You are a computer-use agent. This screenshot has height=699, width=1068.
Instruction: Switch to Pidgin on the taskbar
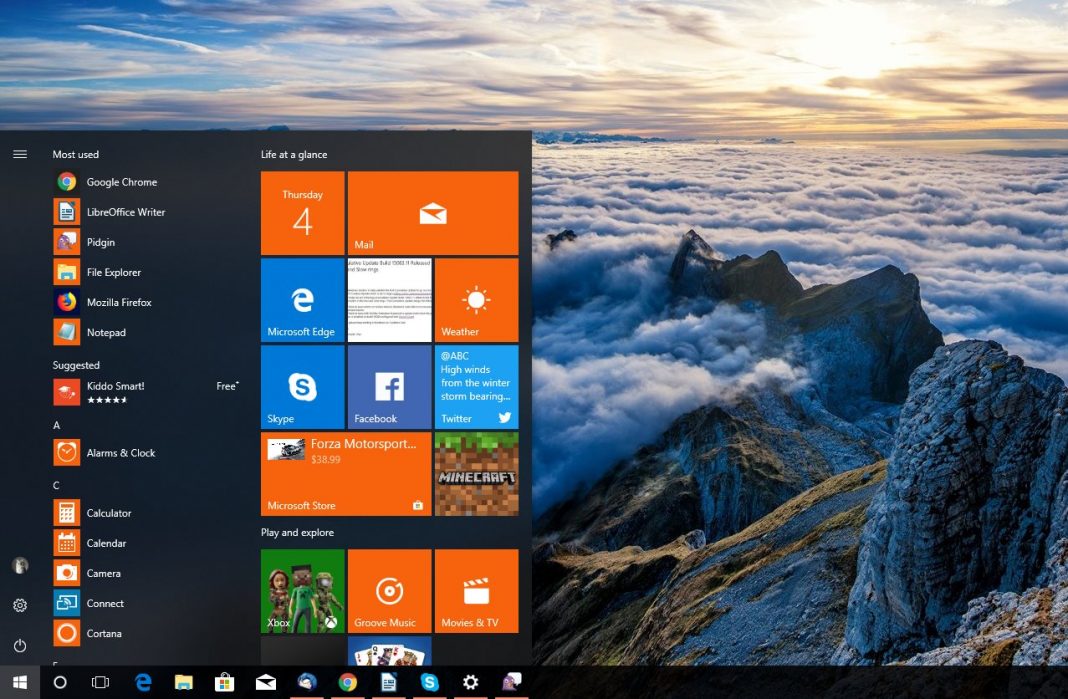(x=511, y=682)
